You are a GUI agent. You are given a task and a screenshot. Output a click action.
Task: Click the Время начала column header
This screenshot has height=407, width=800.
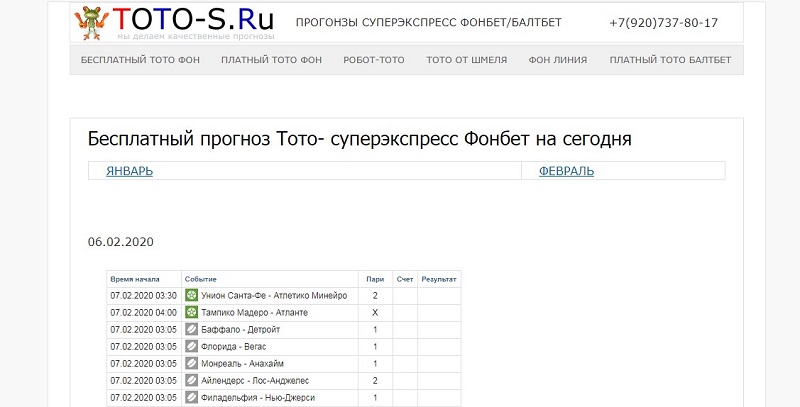pyautogui.click(x=135, y=278)
